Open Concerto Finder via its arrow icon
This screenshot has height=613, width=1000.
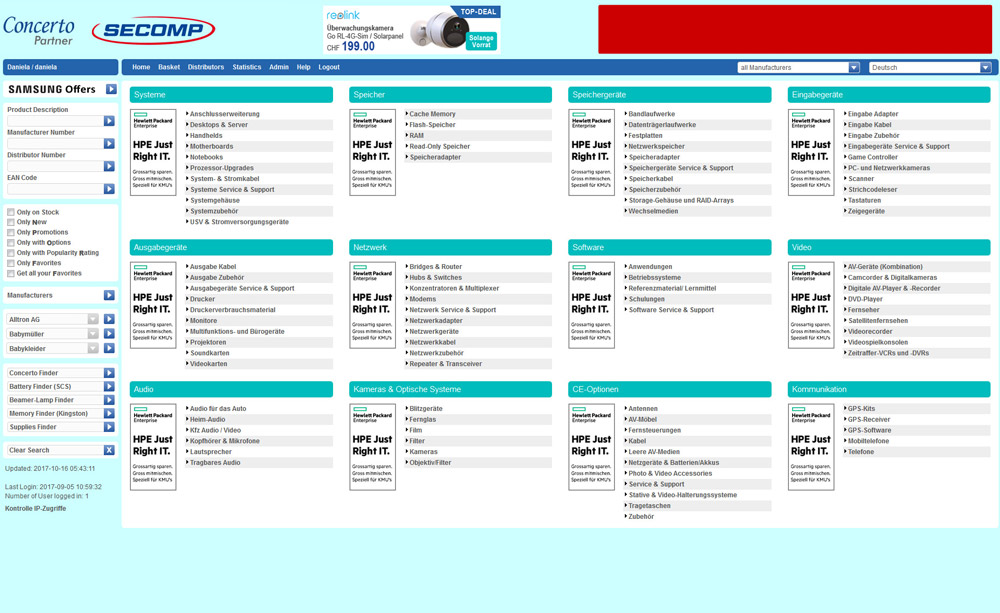[109, 373]
